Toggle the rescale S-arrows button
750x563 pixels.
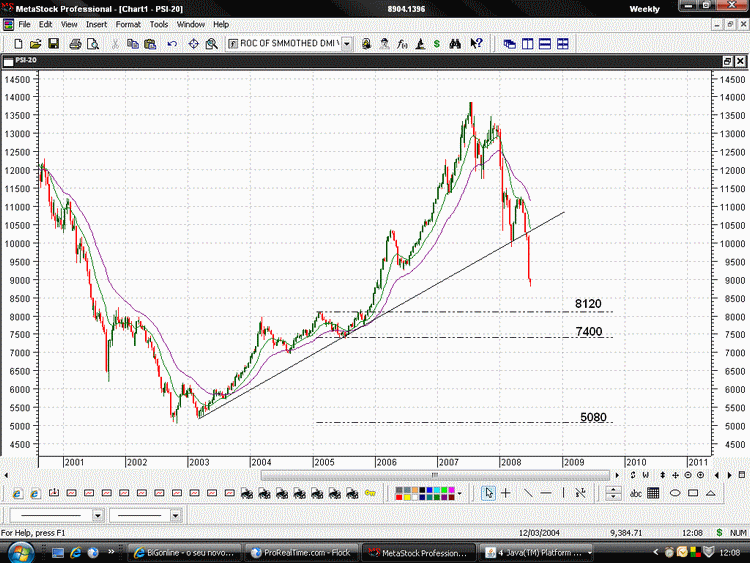coord(633,475)
